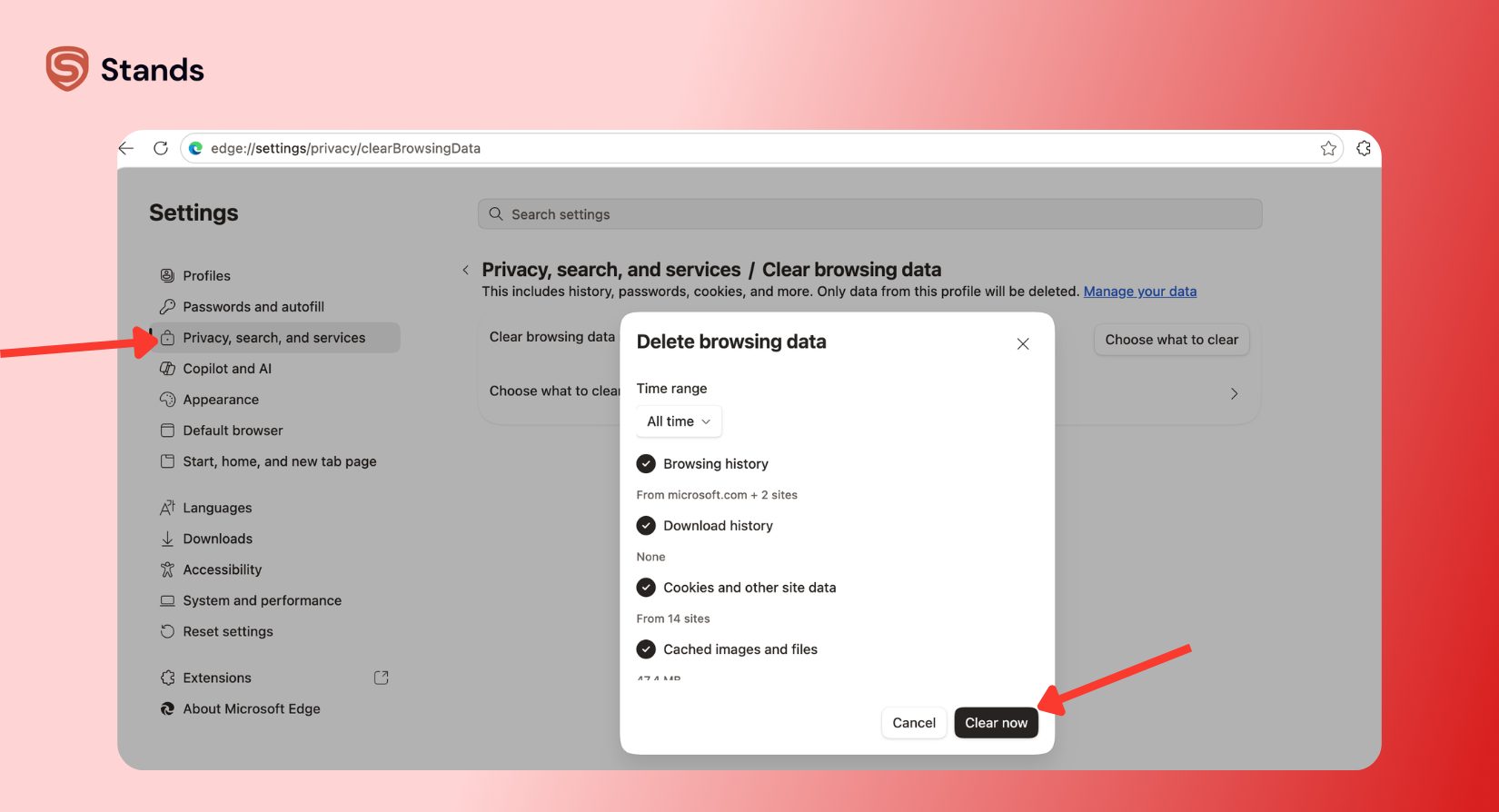Image resolution: width=1499 pixels, height=812 pixels.
Task: Click the key icon beside Passwords and autofill
Action: coord(167,306)
